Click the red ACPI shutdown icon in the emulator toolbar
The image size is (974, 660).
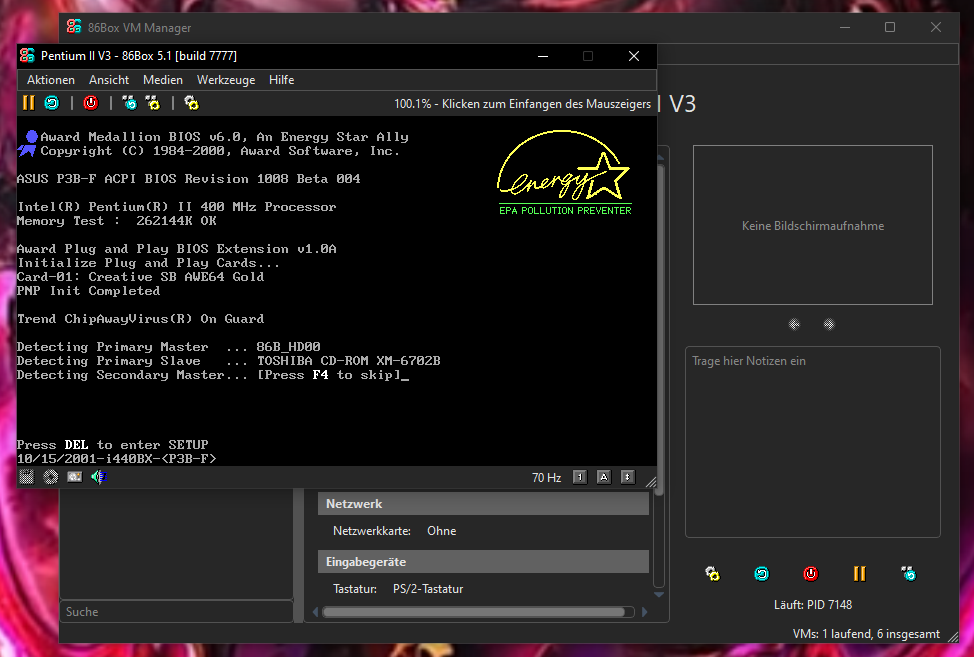[91, 103]
